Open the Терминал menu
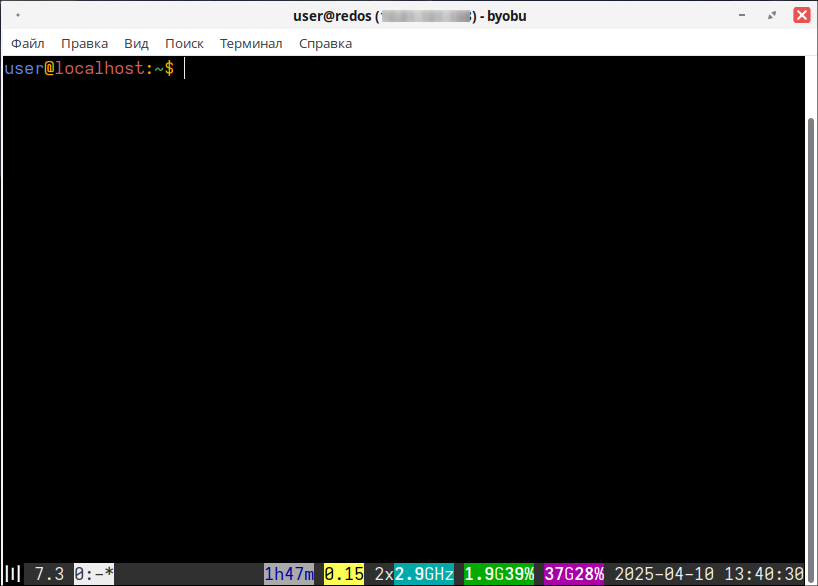This screenshot has height=586, width=818. 251,43
